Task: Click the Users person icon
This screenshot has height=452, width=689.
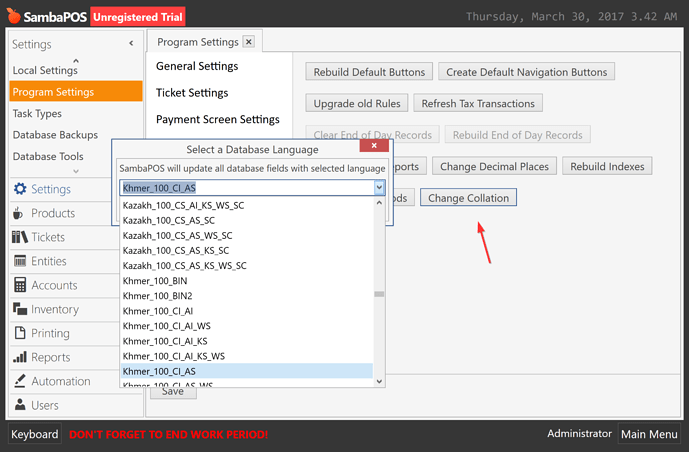Action: tap(20, 404)
